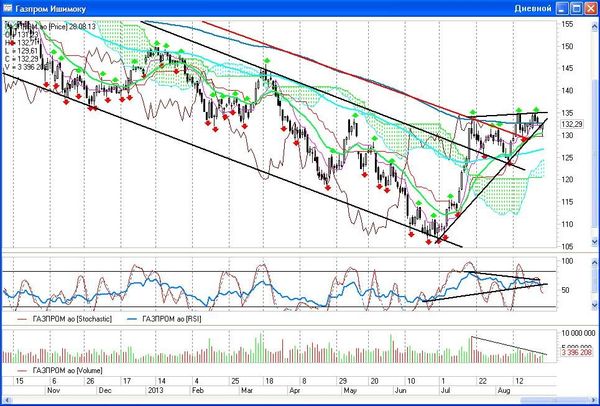Click the current price tag 132,29

click(x=572, y=124)
